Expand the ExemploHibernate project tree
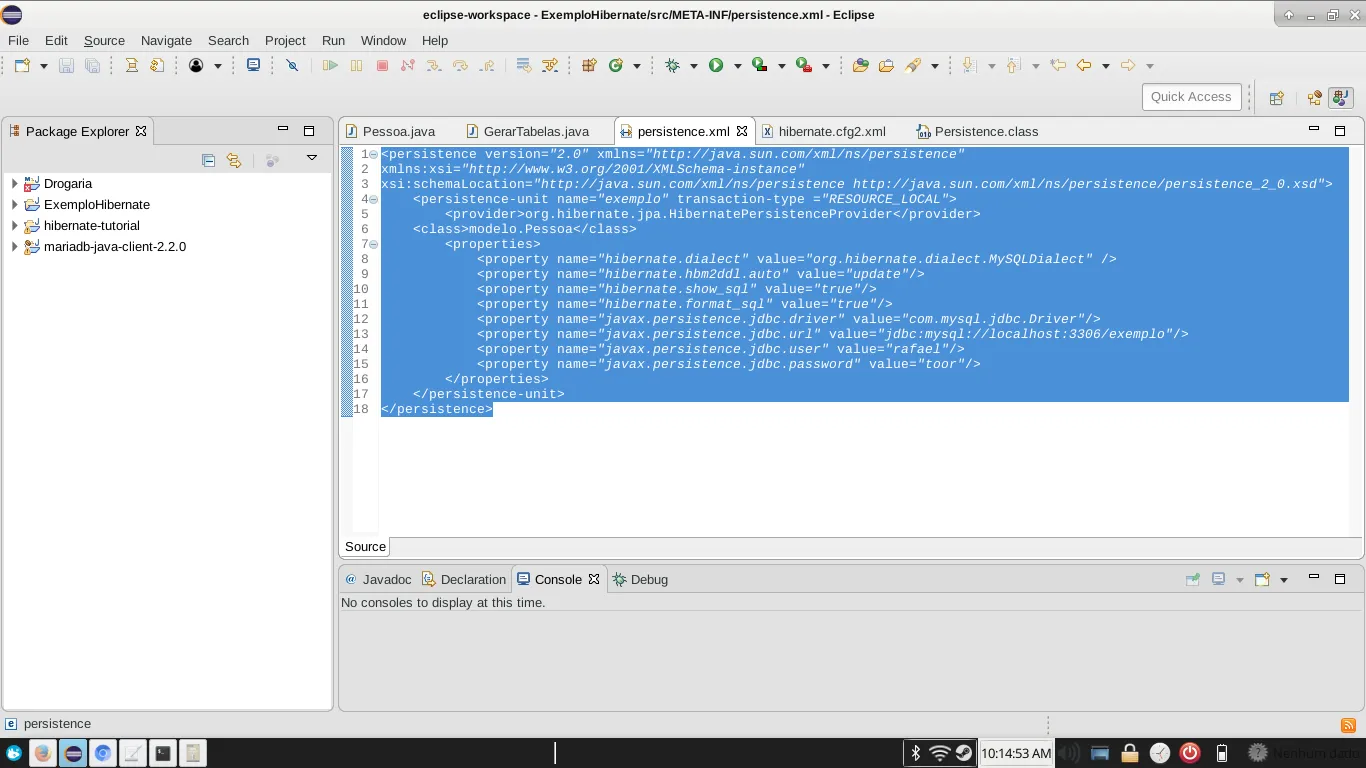1366x768 pixels. 14,205
